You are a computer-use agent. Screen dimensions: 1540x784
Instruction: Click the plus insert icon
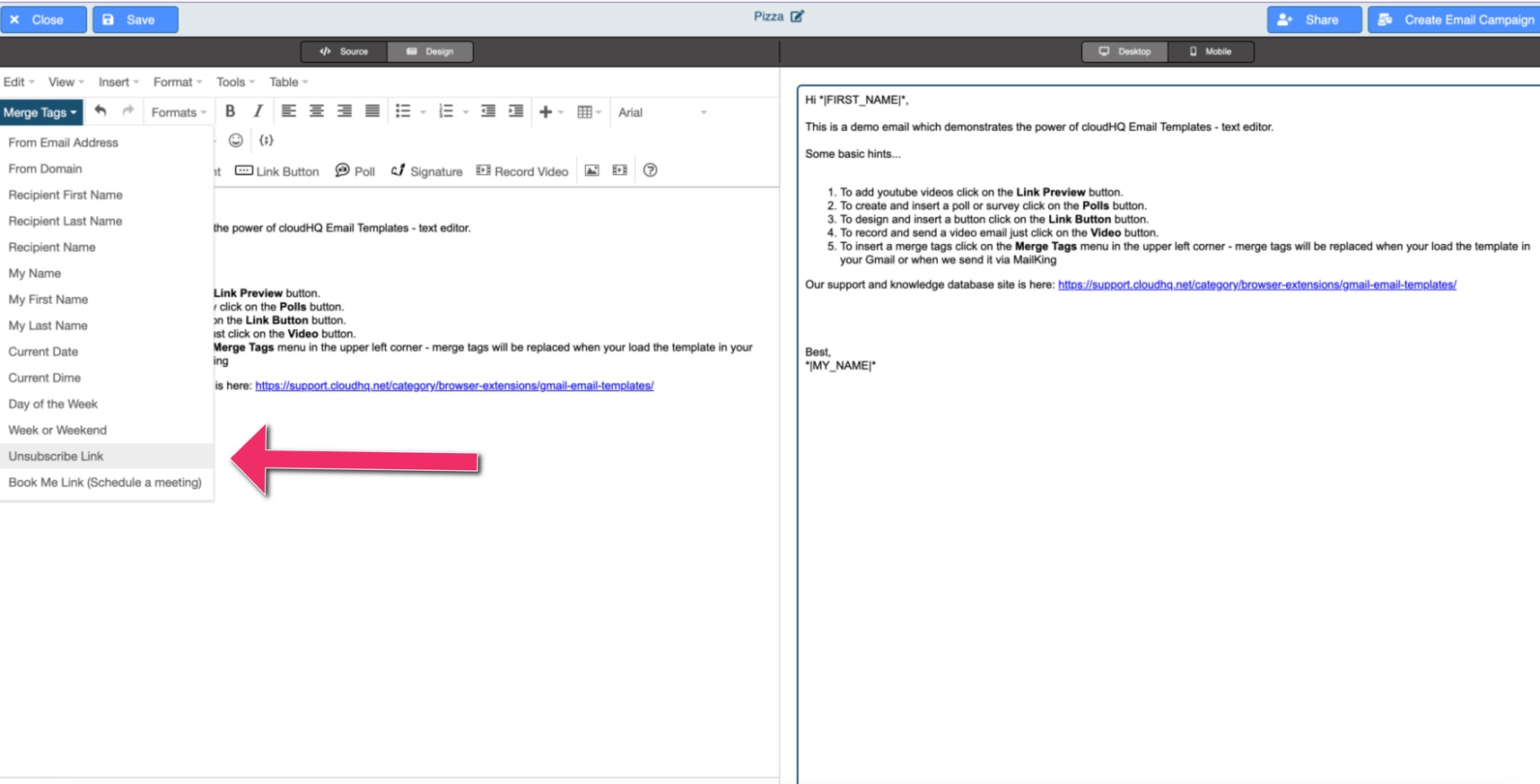545,112
